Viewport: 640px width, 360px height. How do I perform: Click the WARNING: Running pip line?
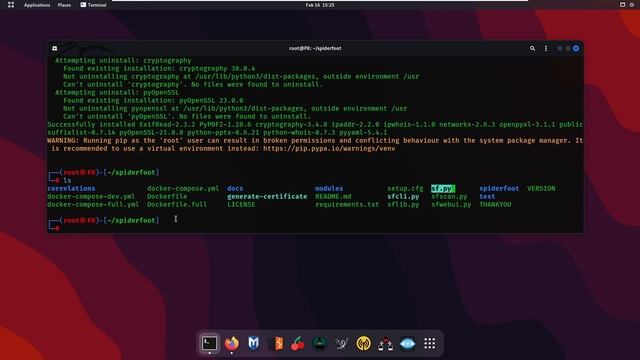click(315, 140)
